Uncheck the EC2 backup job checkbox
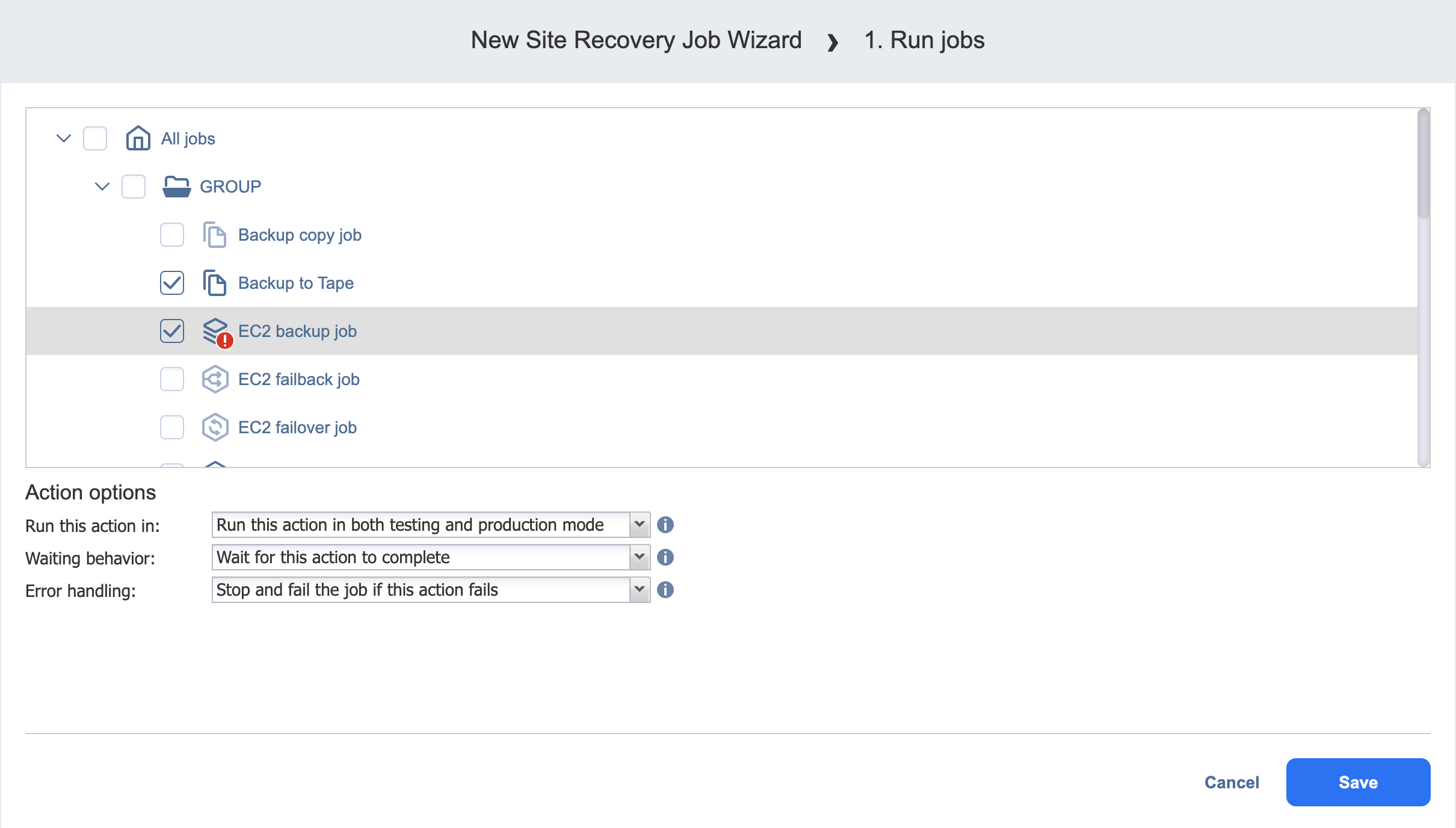 pos(172,331)
